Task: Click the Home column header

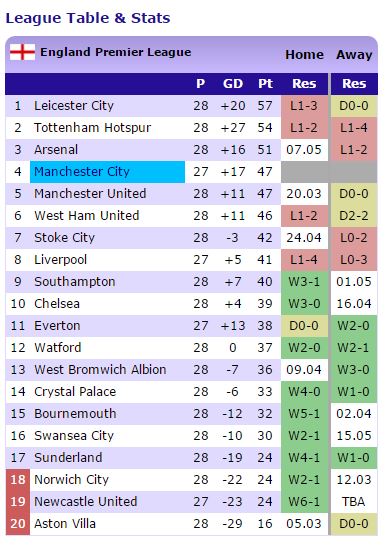Action: click(x=304, y=55)
